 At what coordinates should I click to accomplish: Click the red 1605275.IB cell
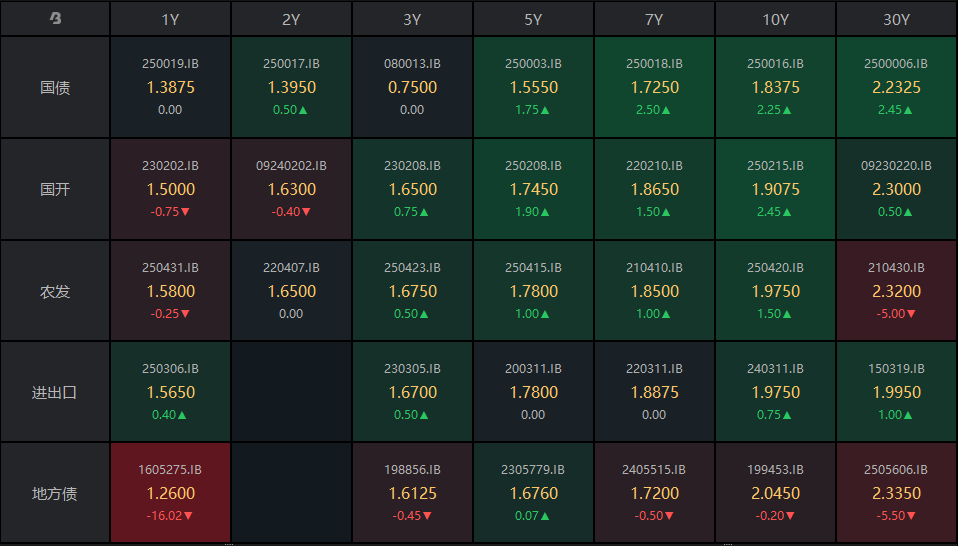click(171, 493)
